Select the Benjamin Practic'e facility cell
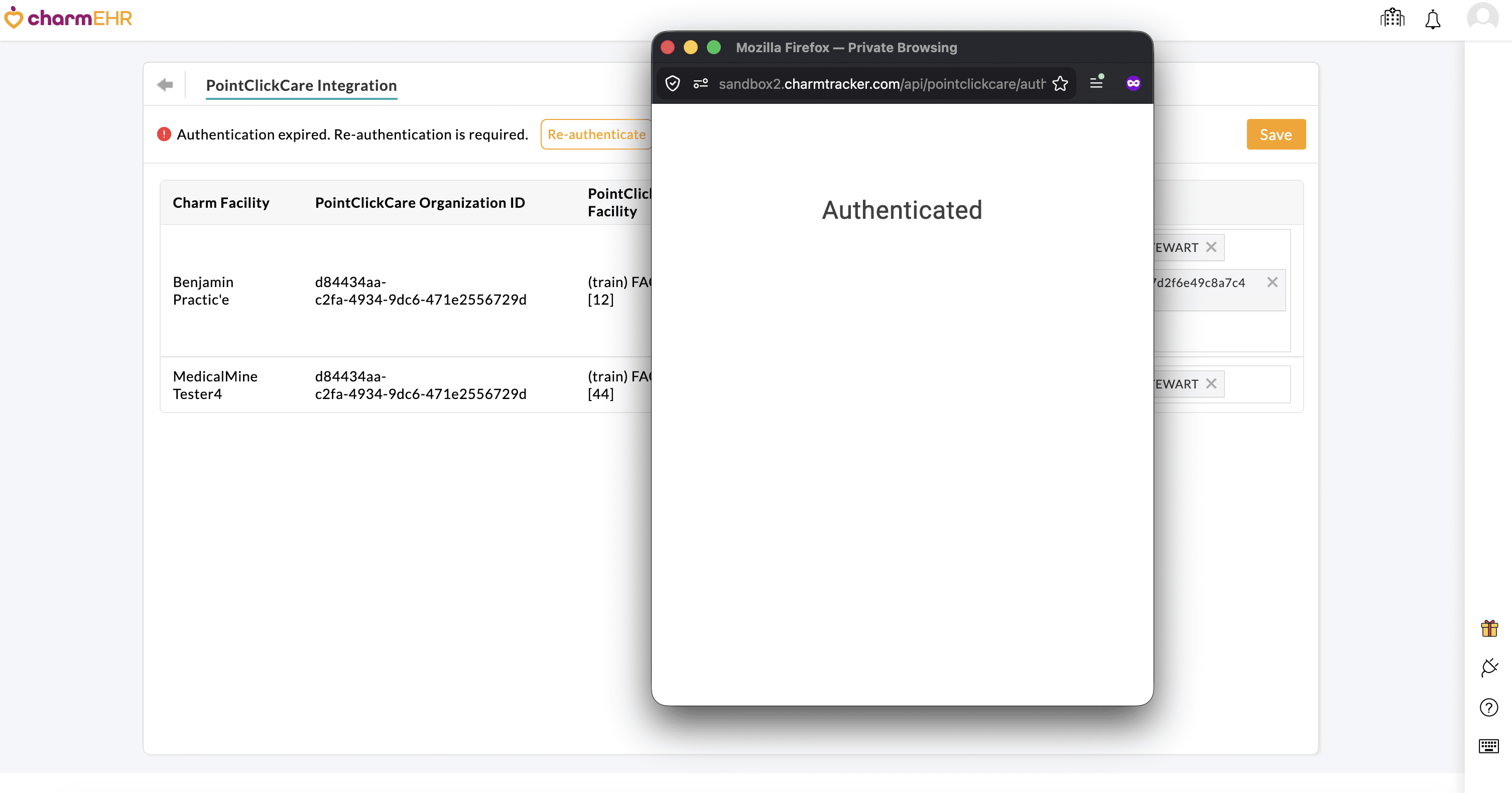Screen dimensions: 1512x793 (203, 291)
